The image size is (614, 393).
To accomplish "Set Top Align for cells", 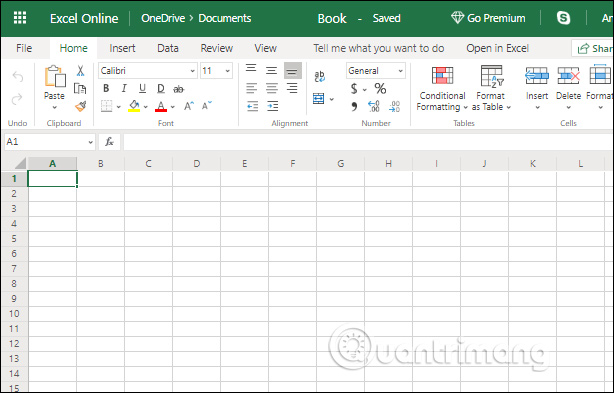I will [x=251, y=69].
